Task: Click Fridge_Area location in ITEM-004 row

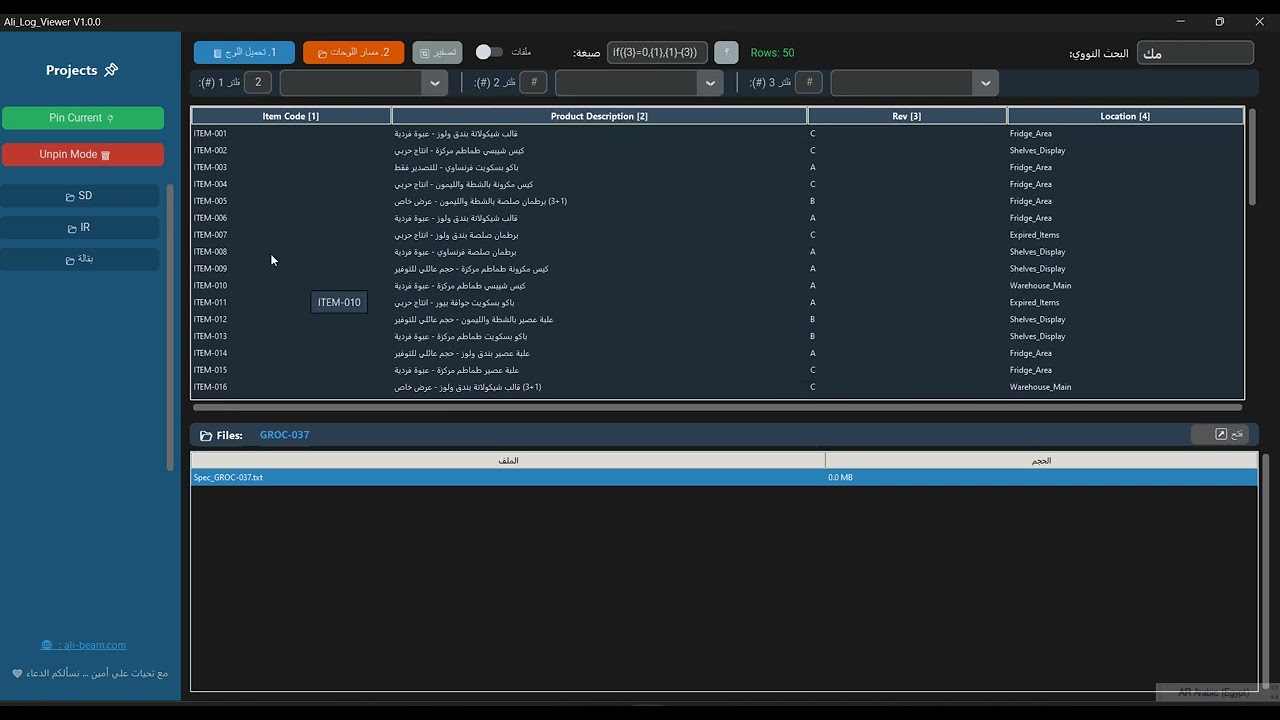Action: point(1030,184)
